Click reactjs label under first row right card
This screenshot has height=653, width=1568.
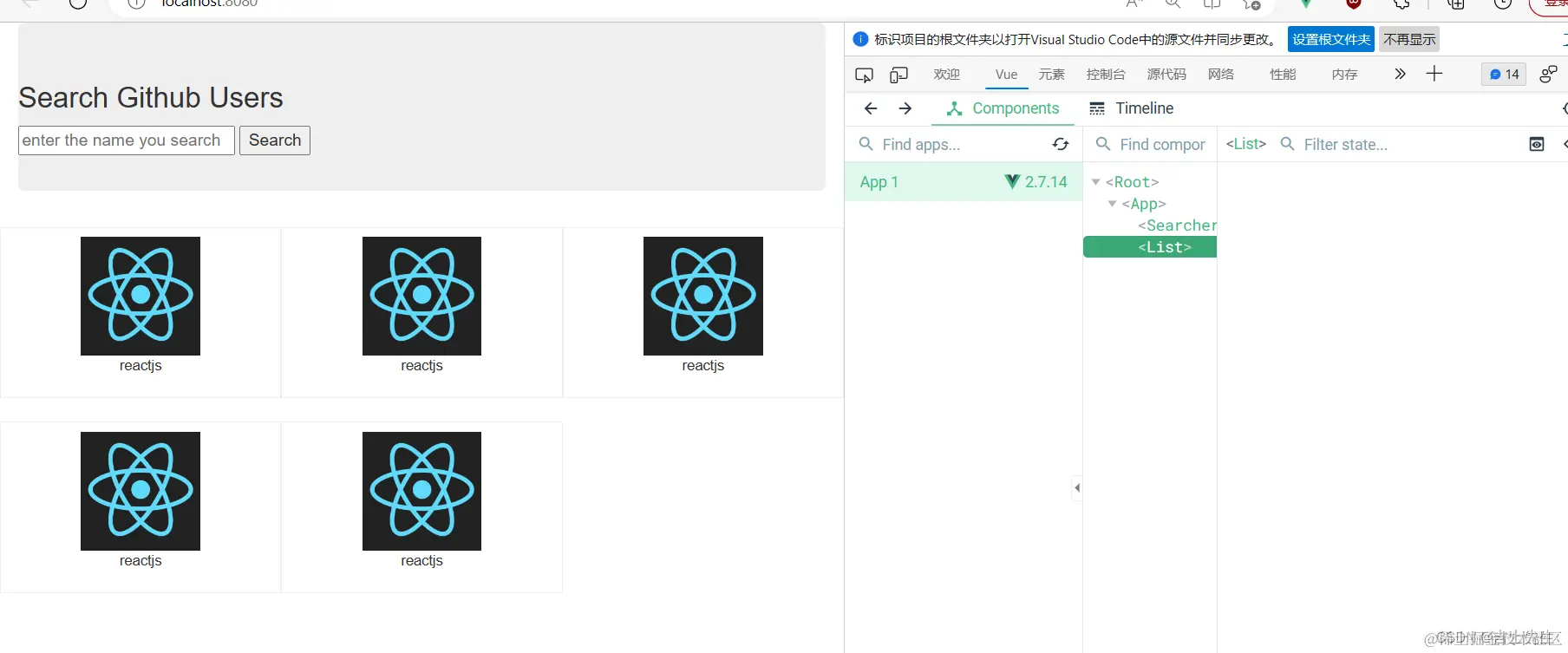[703, 366]
